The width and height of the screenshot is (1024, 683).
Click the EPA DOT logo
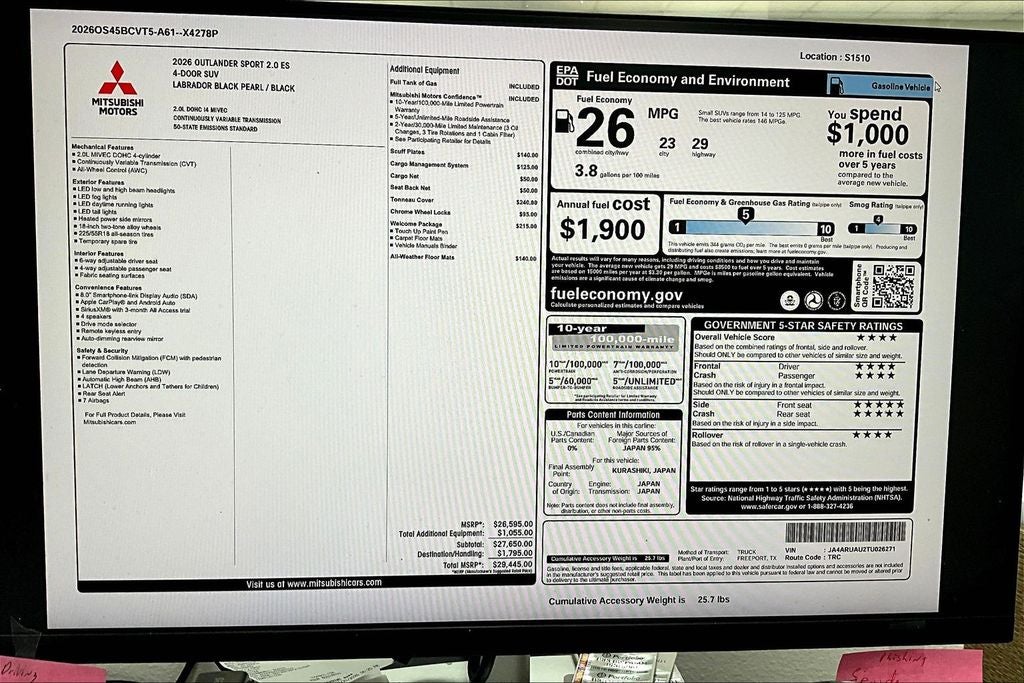(567, 76)
